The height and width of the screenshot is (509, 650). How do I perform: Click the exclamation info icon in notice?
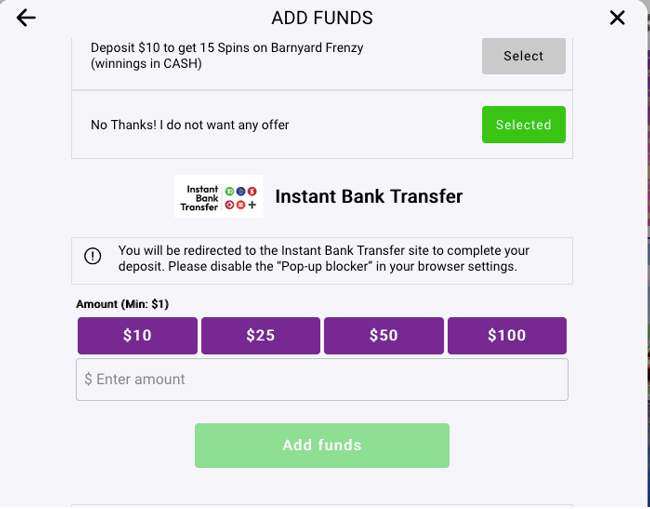(x=92, y=256)
